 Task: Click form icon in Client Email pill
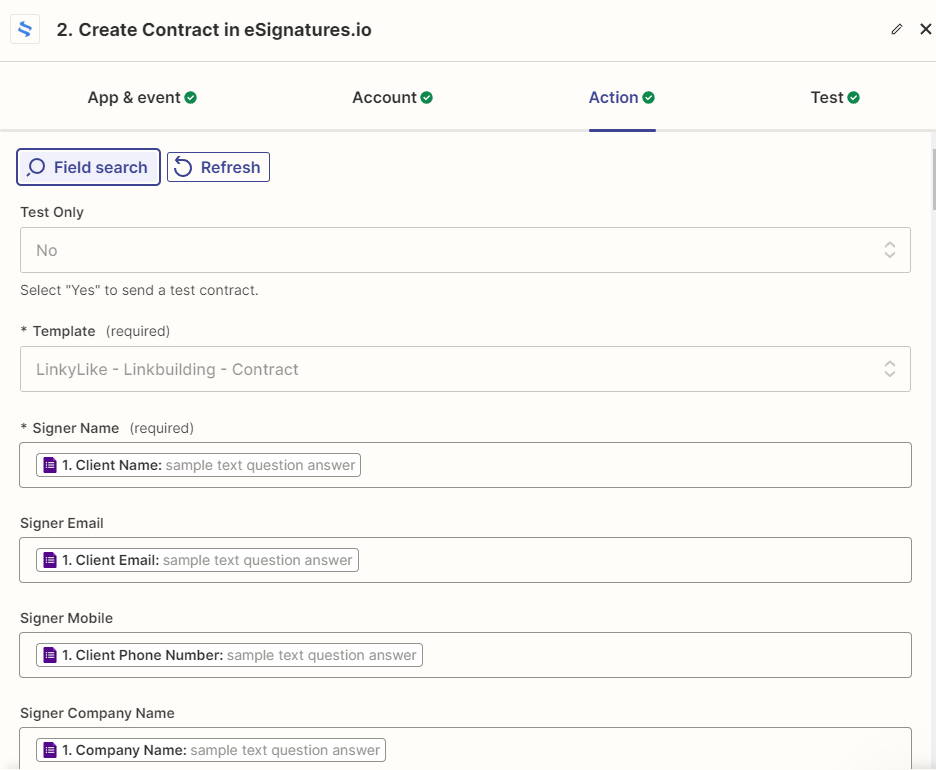click(50, 560)
